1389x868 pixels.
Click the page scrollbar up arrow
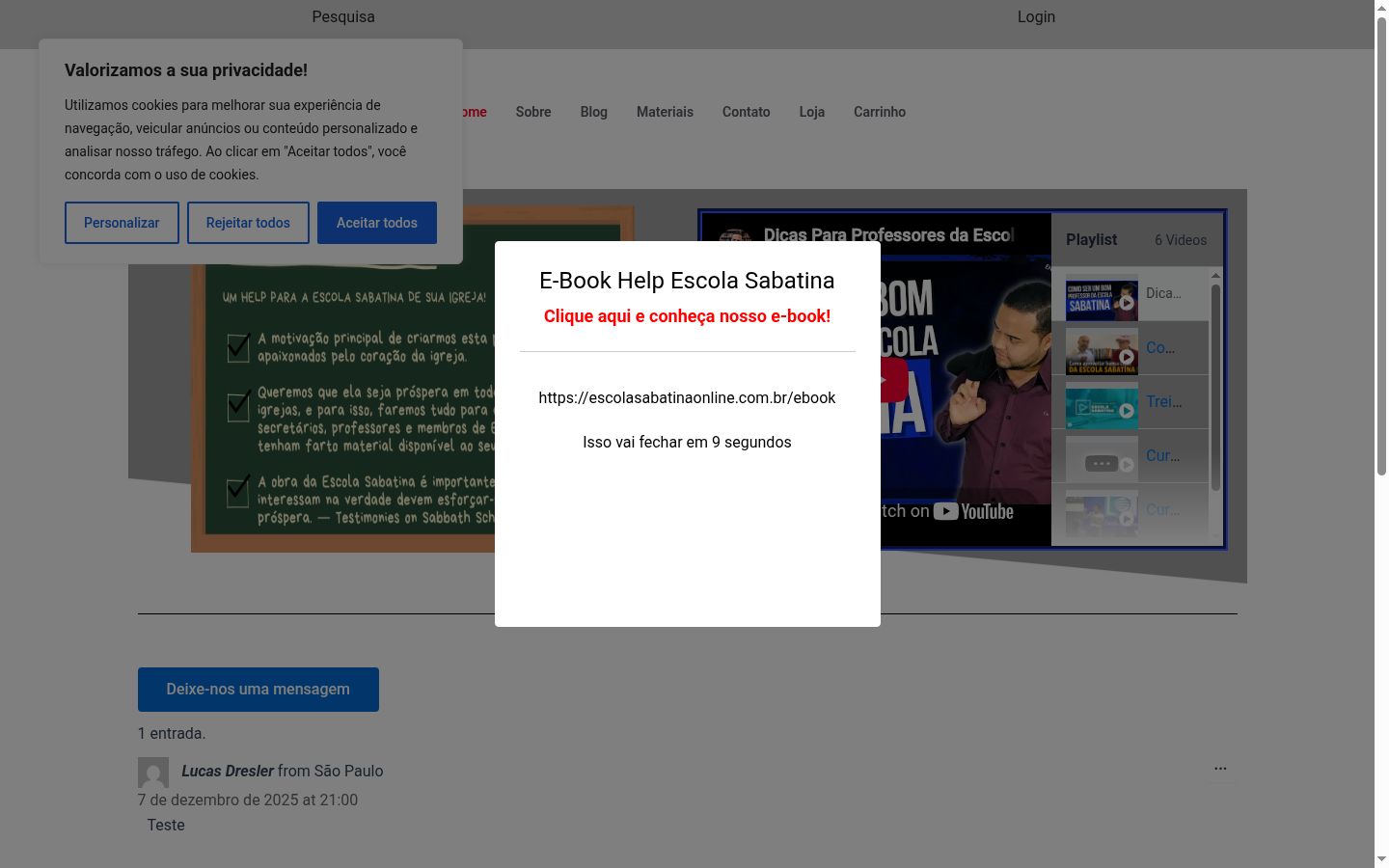[x=1381, y=8]
